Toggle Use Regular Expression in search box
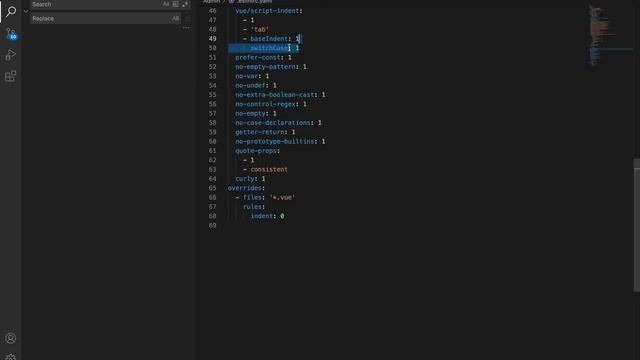Screen dimensions: 640x360 click(185, 4)
